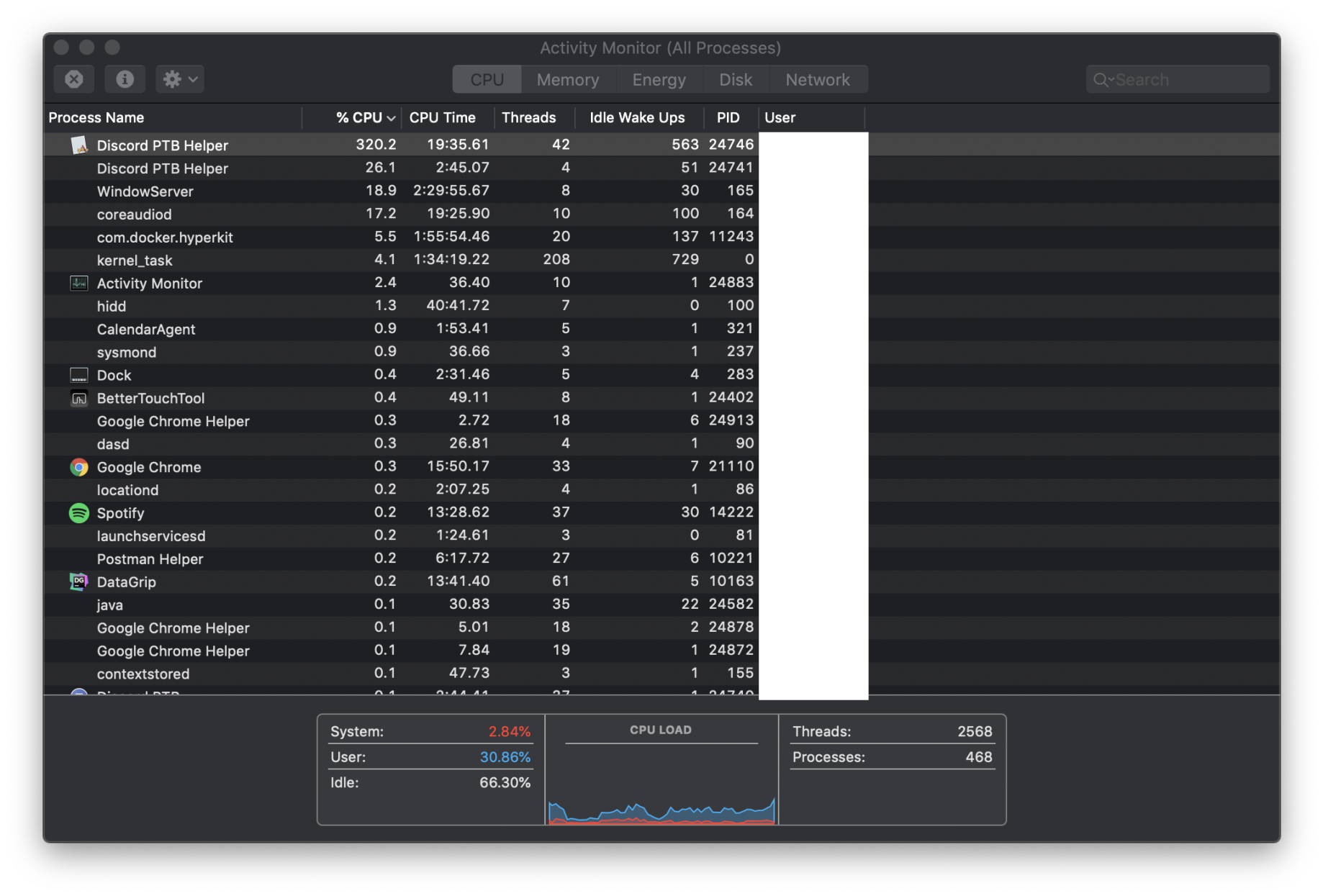Switch to the Disk tab
Viewport: 1323px width, 896px height.
(x=736, y=80)
